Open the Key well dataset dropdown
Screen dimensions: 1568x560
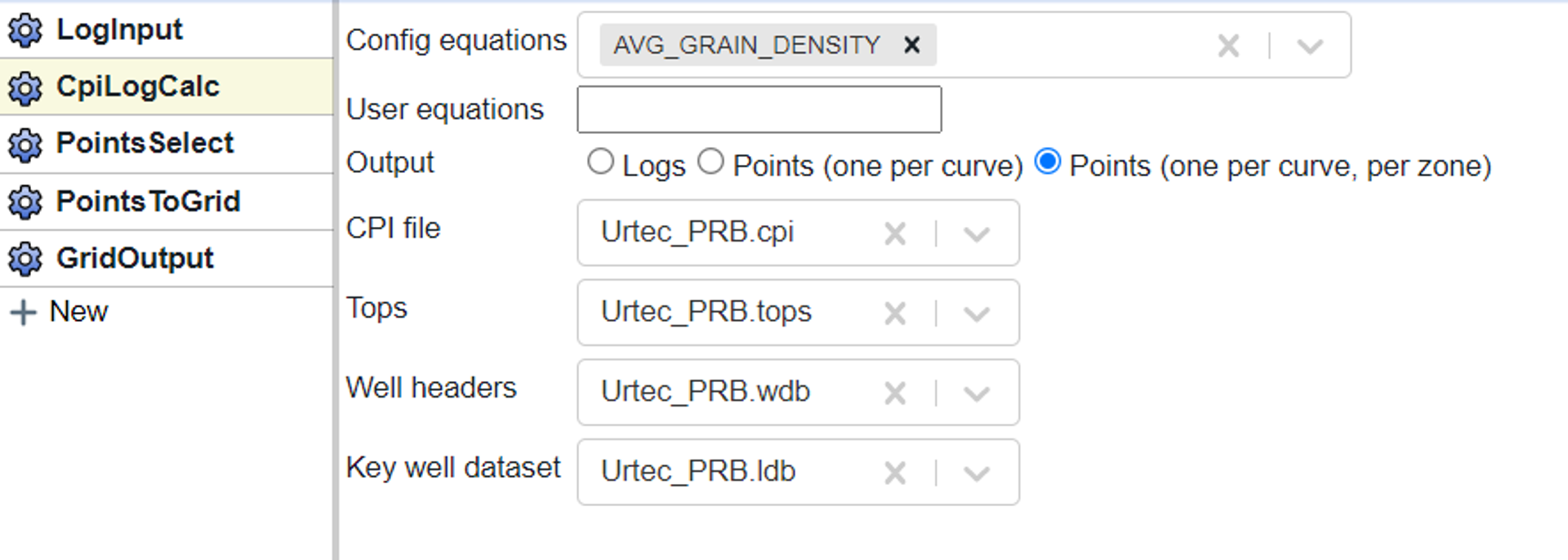(976, 473)
